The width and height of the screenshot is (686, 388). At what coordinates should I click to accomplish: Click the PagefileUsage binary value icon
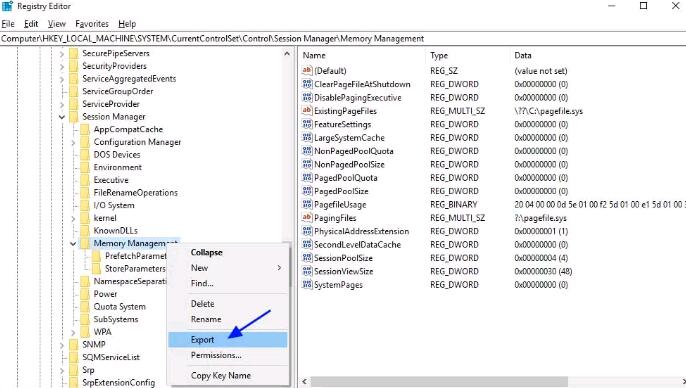[x=307, y=204]
